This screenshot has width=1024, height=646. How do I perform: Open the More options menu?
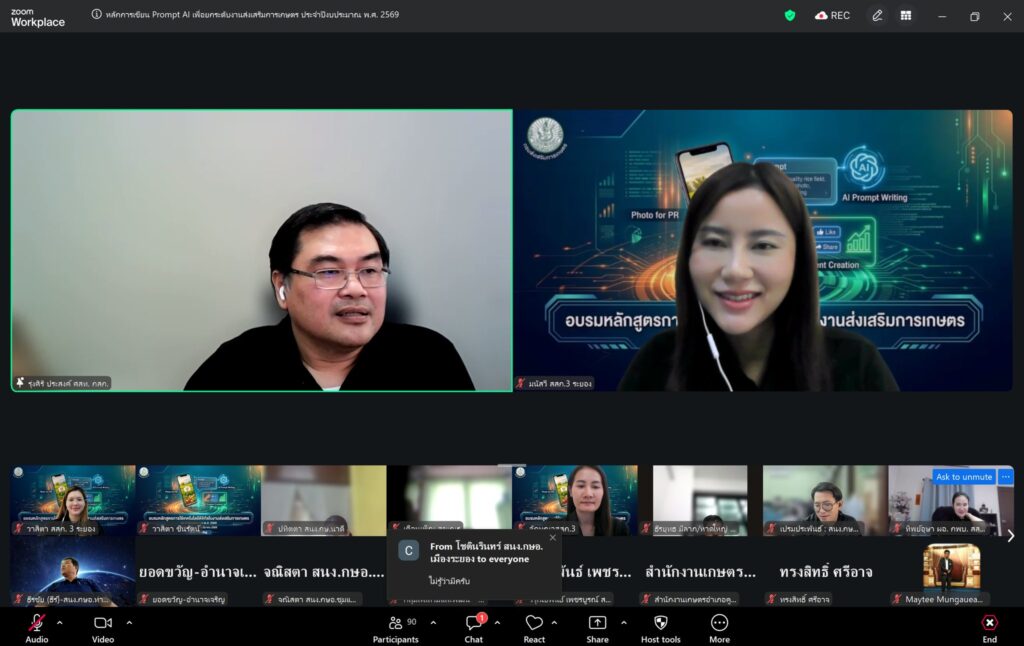(719, 623)
